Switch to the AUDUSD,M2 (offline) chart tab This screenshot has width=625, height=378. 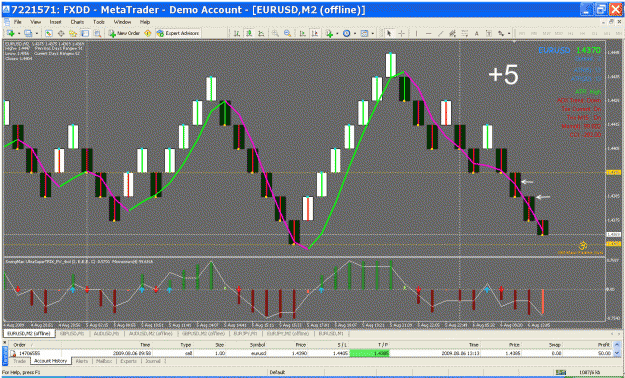click(150, 333)
